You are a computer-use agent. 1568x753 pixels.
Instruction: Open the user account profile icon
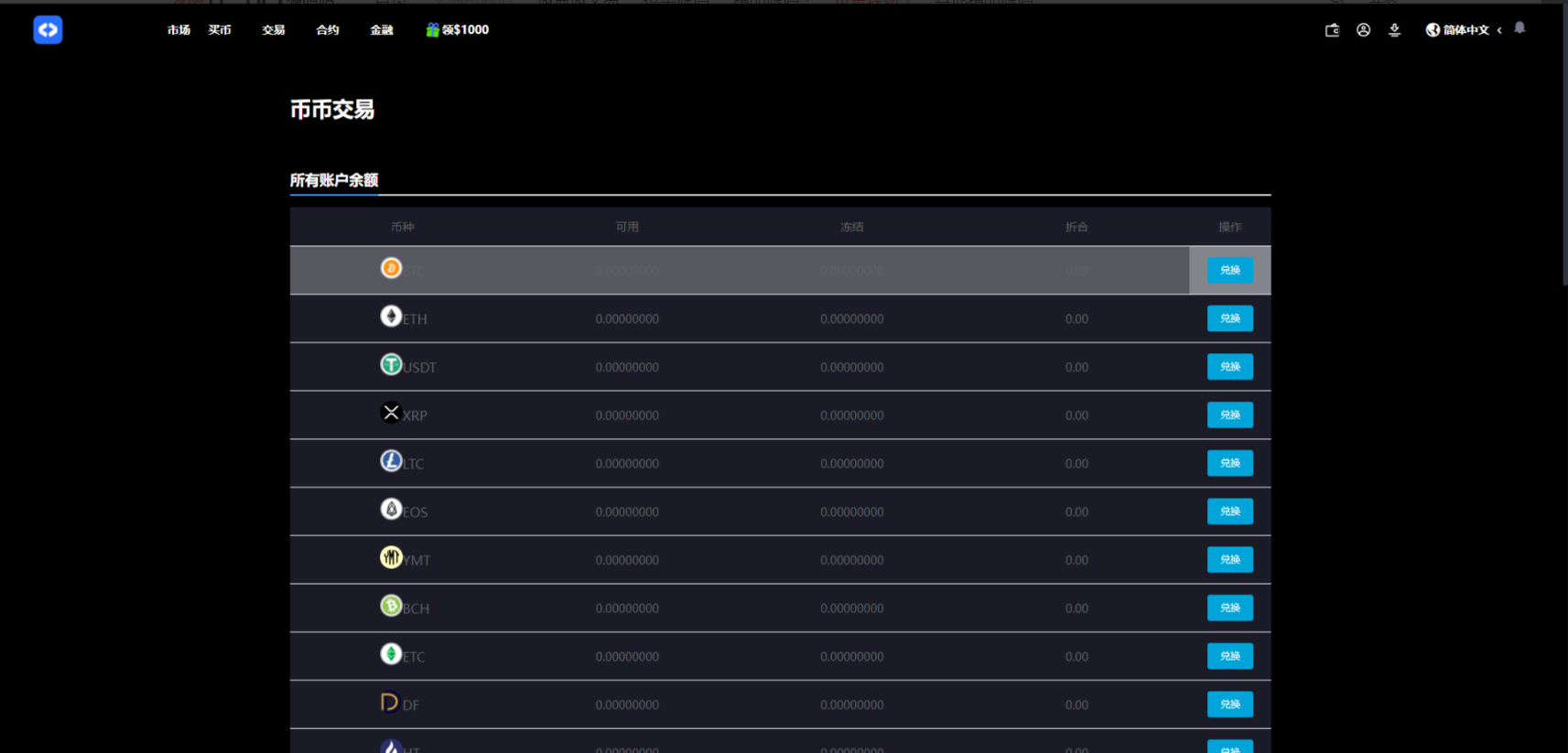(x=1363, y=30)
